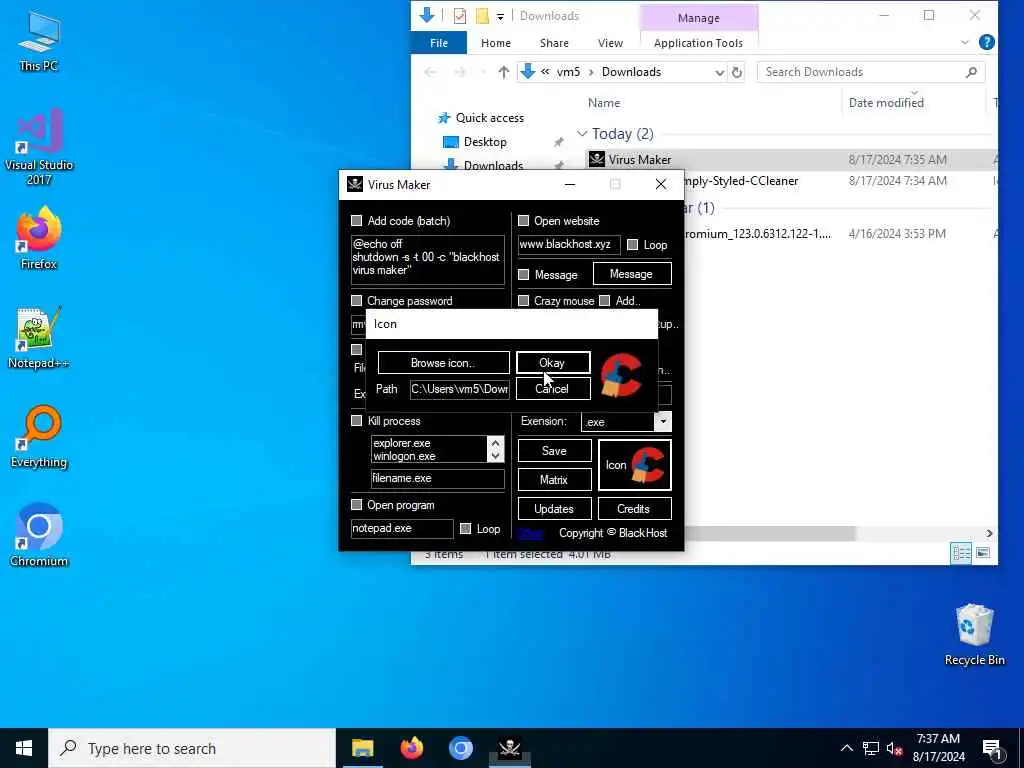Open the Windows Start menu
Image resolution: width=1024 pixels, height=768 pixels.
coord(24,748)
